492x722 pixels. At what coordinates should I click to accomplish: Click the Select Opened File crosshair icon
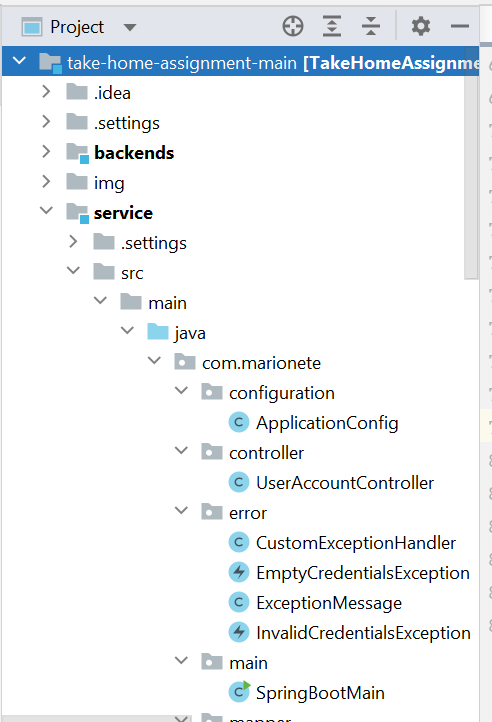coord(293,26)
